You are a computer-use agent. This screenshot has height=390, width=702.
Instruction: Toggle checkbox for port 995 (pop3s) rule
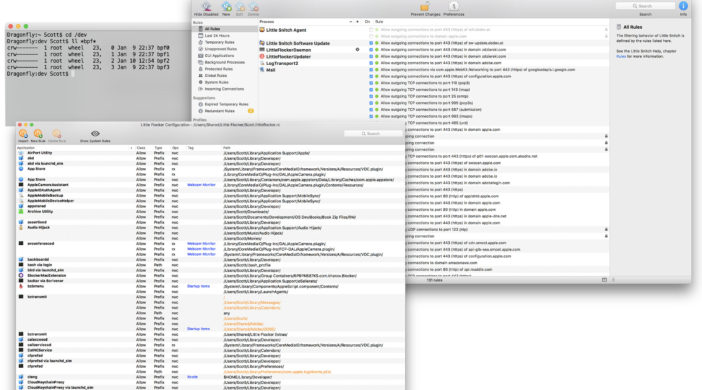pyautogui.click(x=371, y=103)
